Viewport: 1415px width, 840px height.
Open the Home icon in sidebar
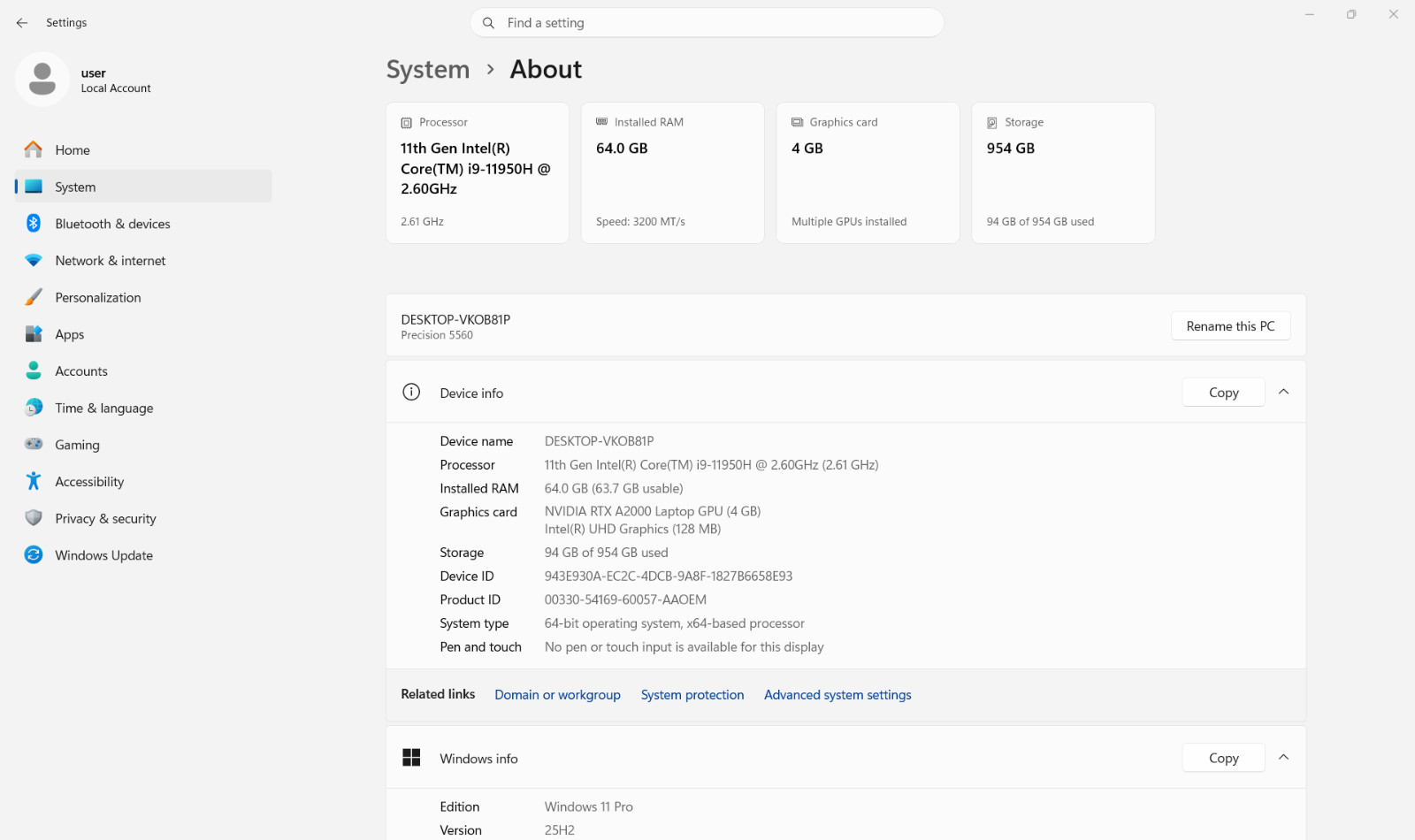click(x=34, y=149)
